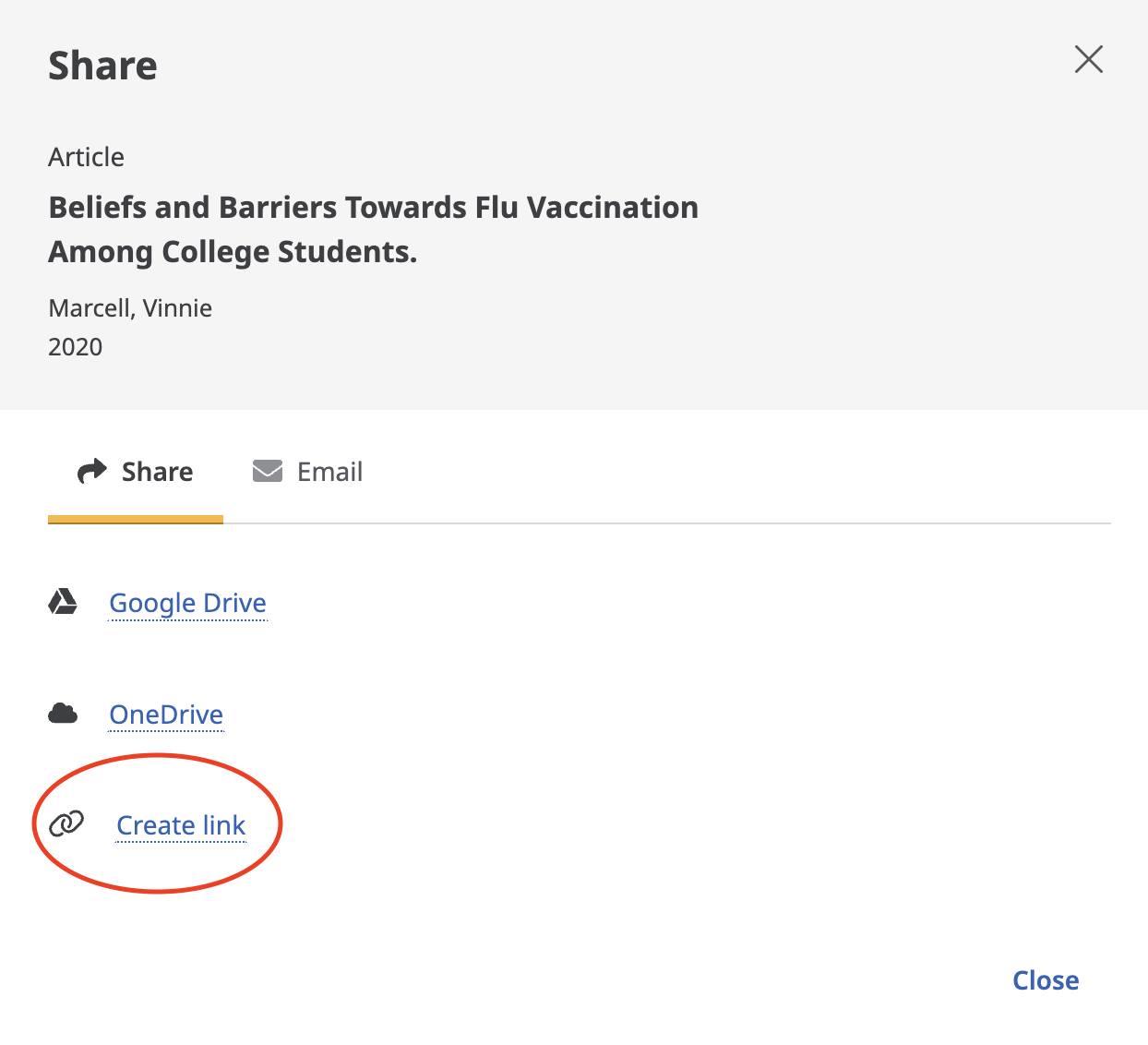The image size is (1148, 1045).
Task: Click the blue Close text button
Action: click(1046, 980)
